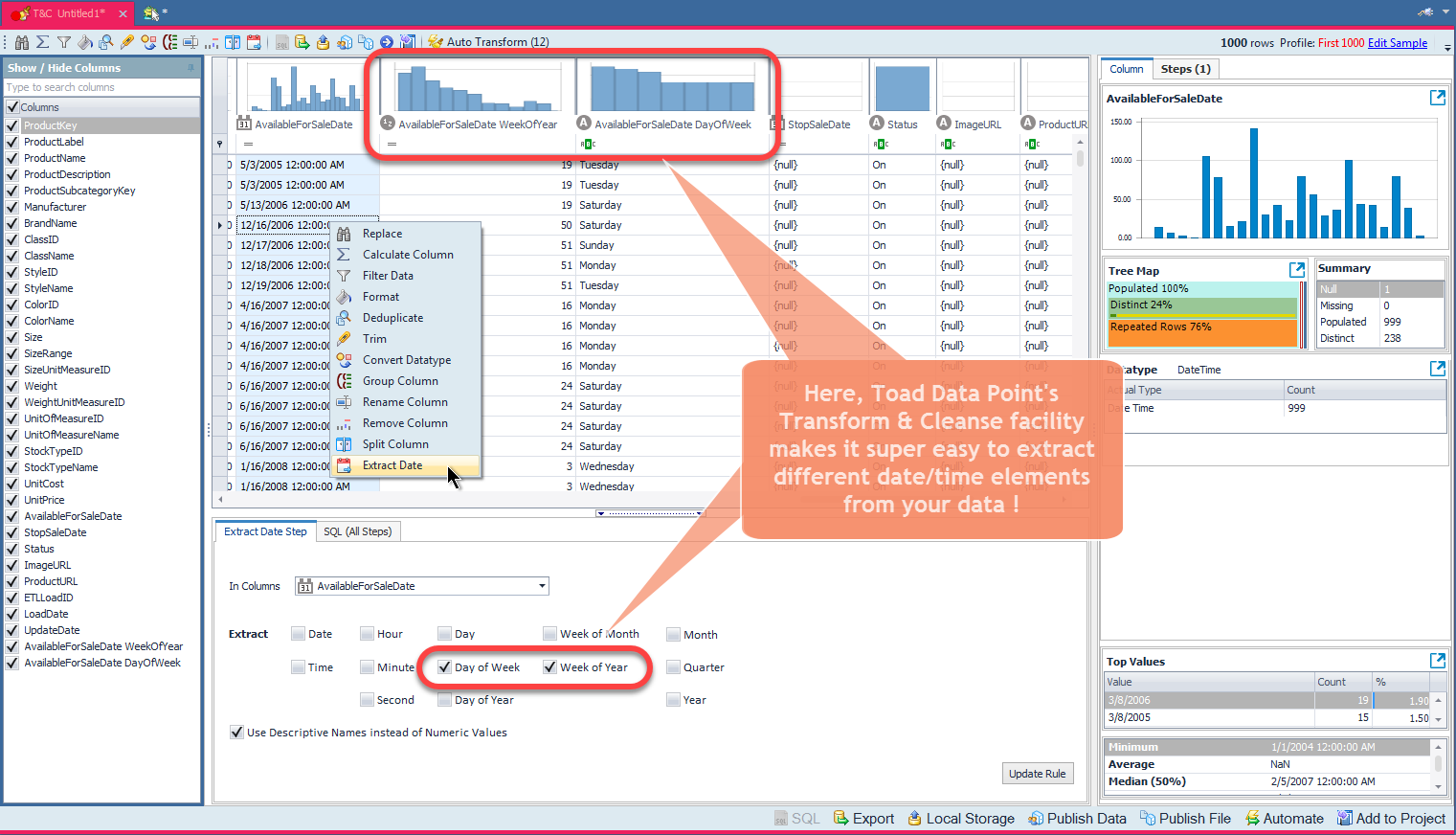Click the Extract Date calendar toolbar icon
The height and width of the screenshot is (835, 1456).
coord(254,42)
